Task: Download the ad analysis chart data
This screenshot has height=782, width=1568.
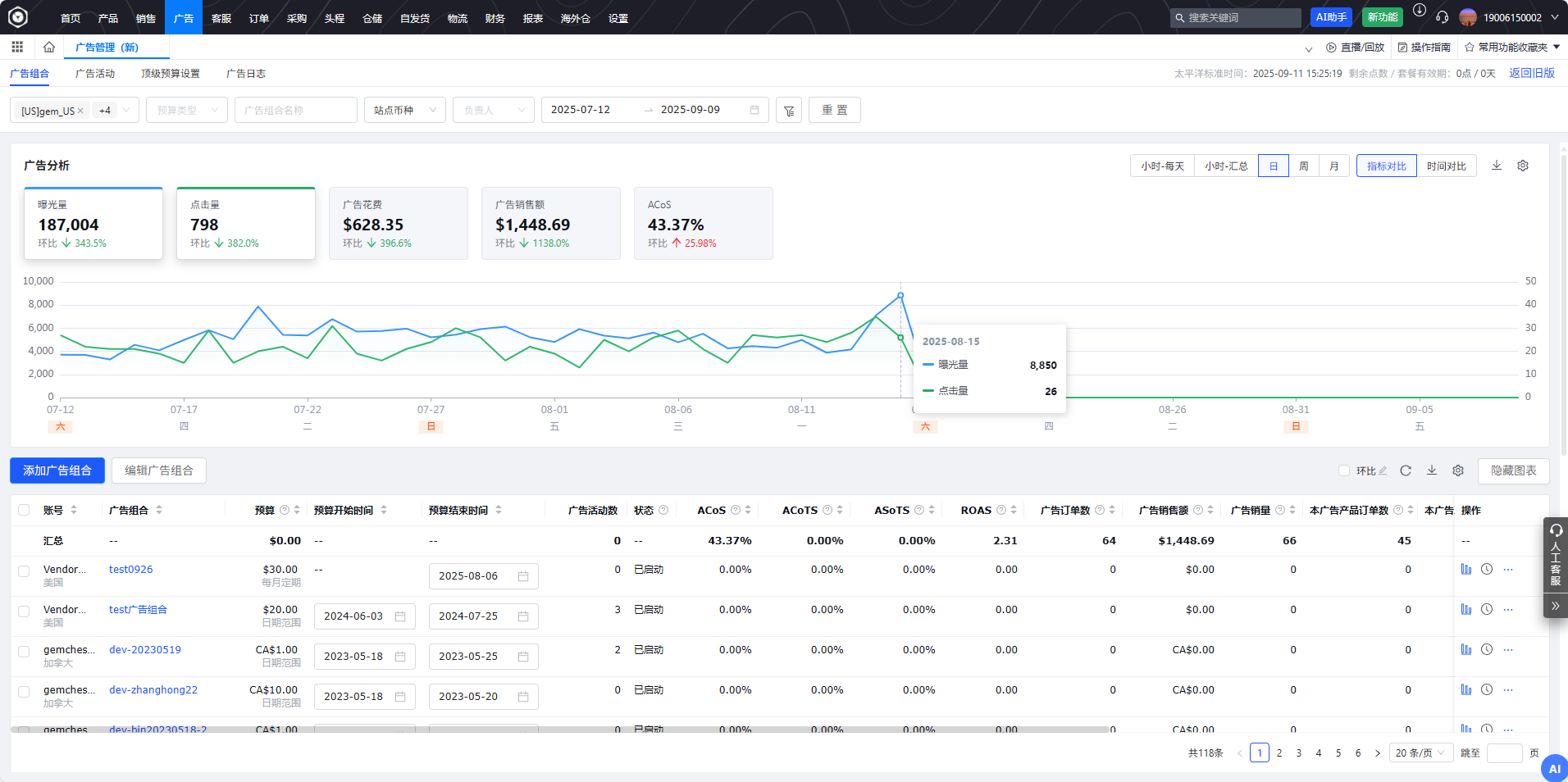Action: (1497, 166)
